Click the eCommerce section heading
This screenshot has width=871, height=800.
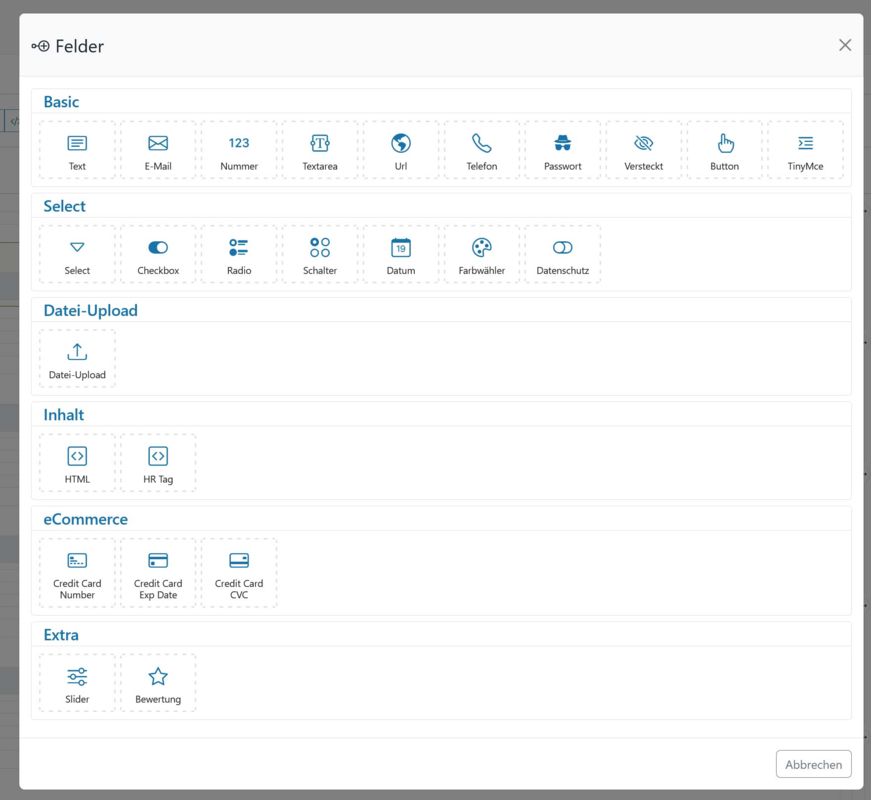click(x=86, y=519)
